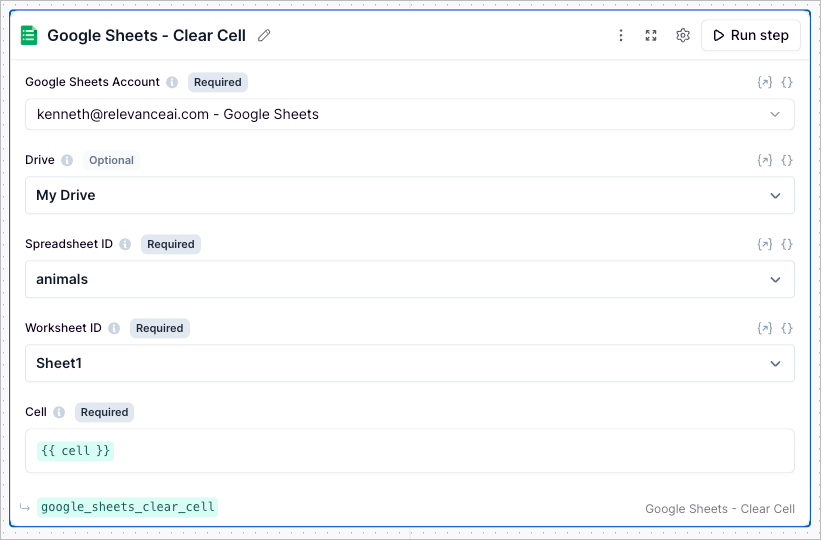Click the Google Sheets - Clear Cell title
Image resolution: width=821 pixels, height=540 pixels.
coord(146,35)
